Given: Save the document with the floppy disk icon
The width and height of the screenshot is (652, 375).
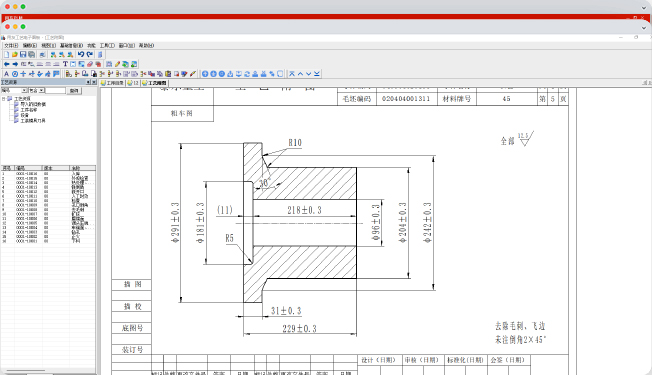Looking at the screenshot, I should point(23,54).
